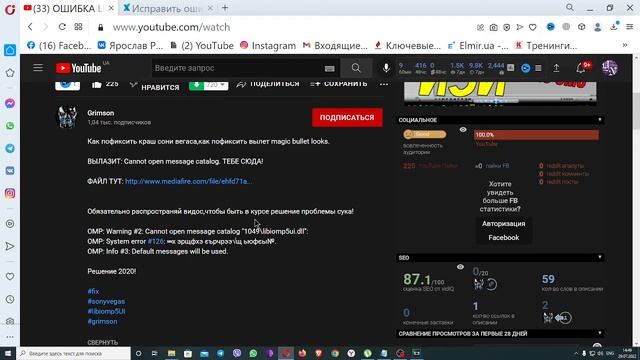Open Elmir.ua bookmark
Viewport: 640px width, 360px height.
[x=478, y=46]
